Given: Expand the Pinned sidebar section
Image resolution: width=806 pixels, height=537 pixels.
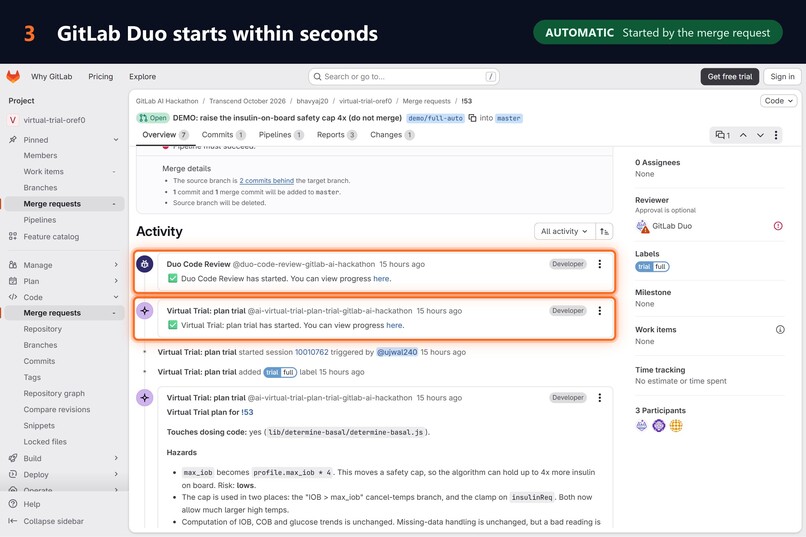Looking at the screenshot, I should (116, 140).
